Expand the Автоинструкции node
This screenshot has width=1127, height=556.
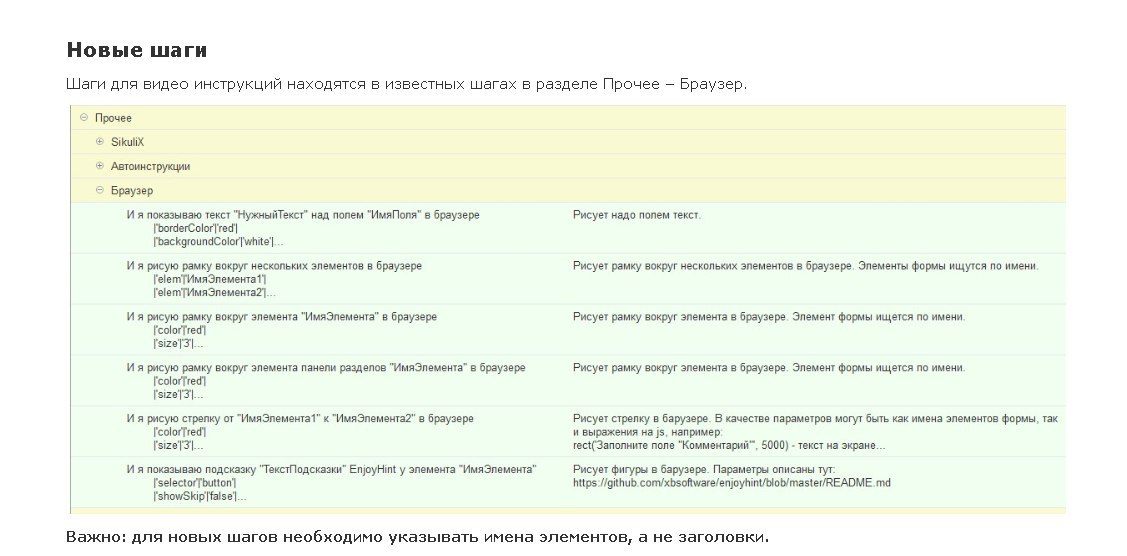pyautogui.click(x=100, y=166)
